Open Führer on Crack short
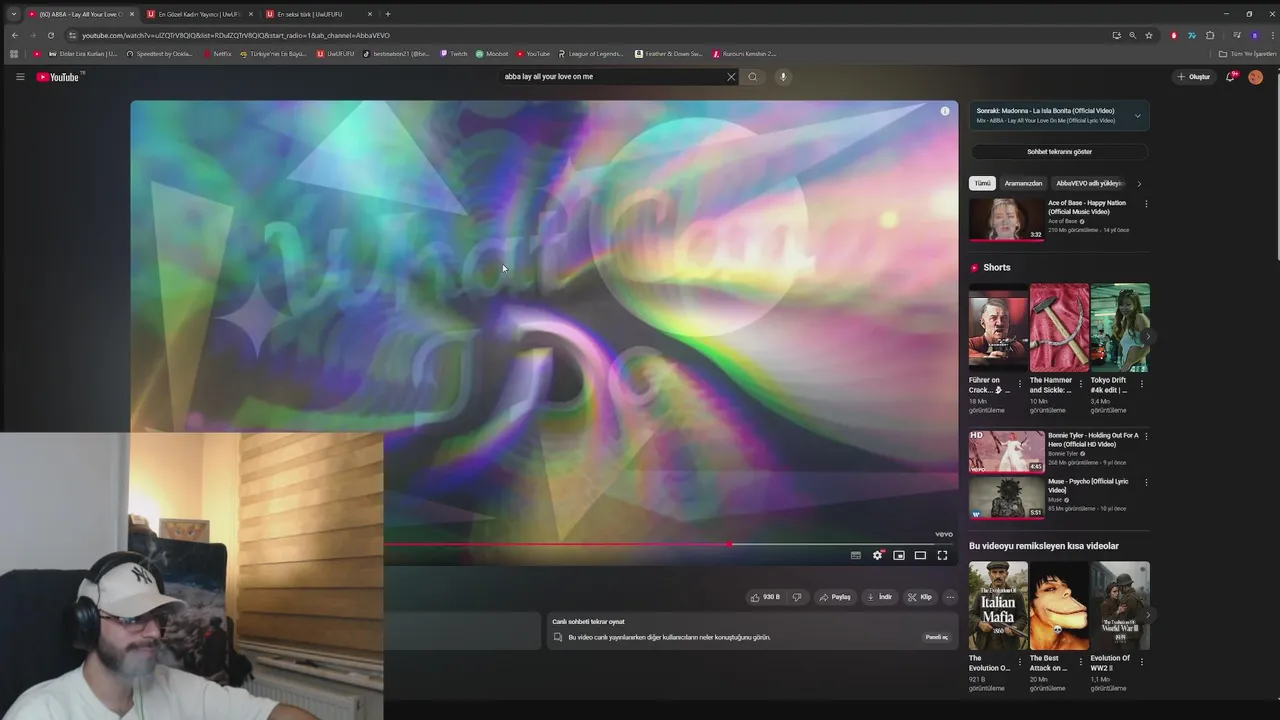This screenshot has height=720, width=1280. click(997, 328)
